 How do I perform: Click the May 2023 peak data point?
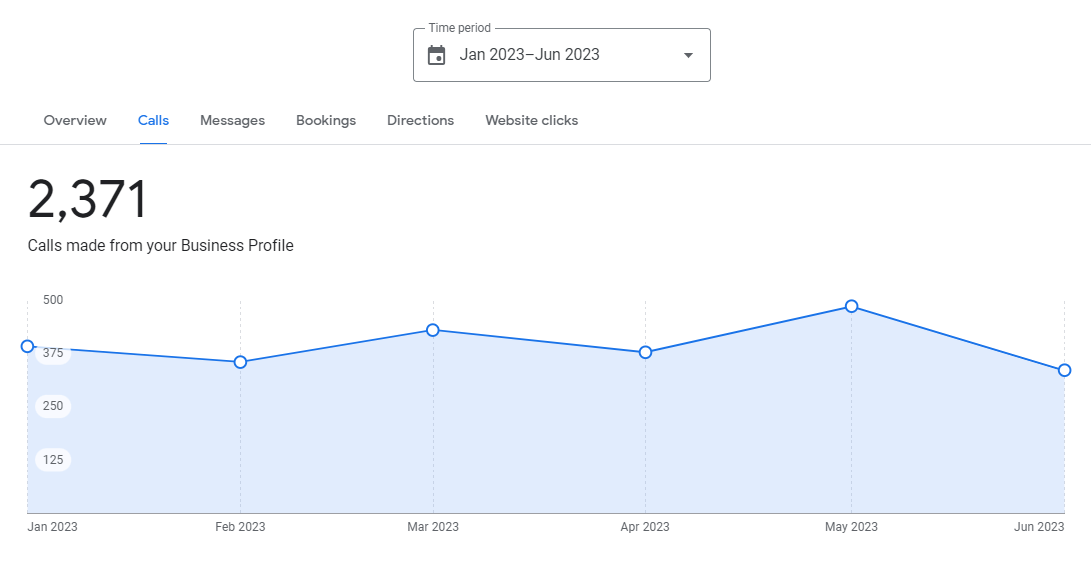point(851,306)
